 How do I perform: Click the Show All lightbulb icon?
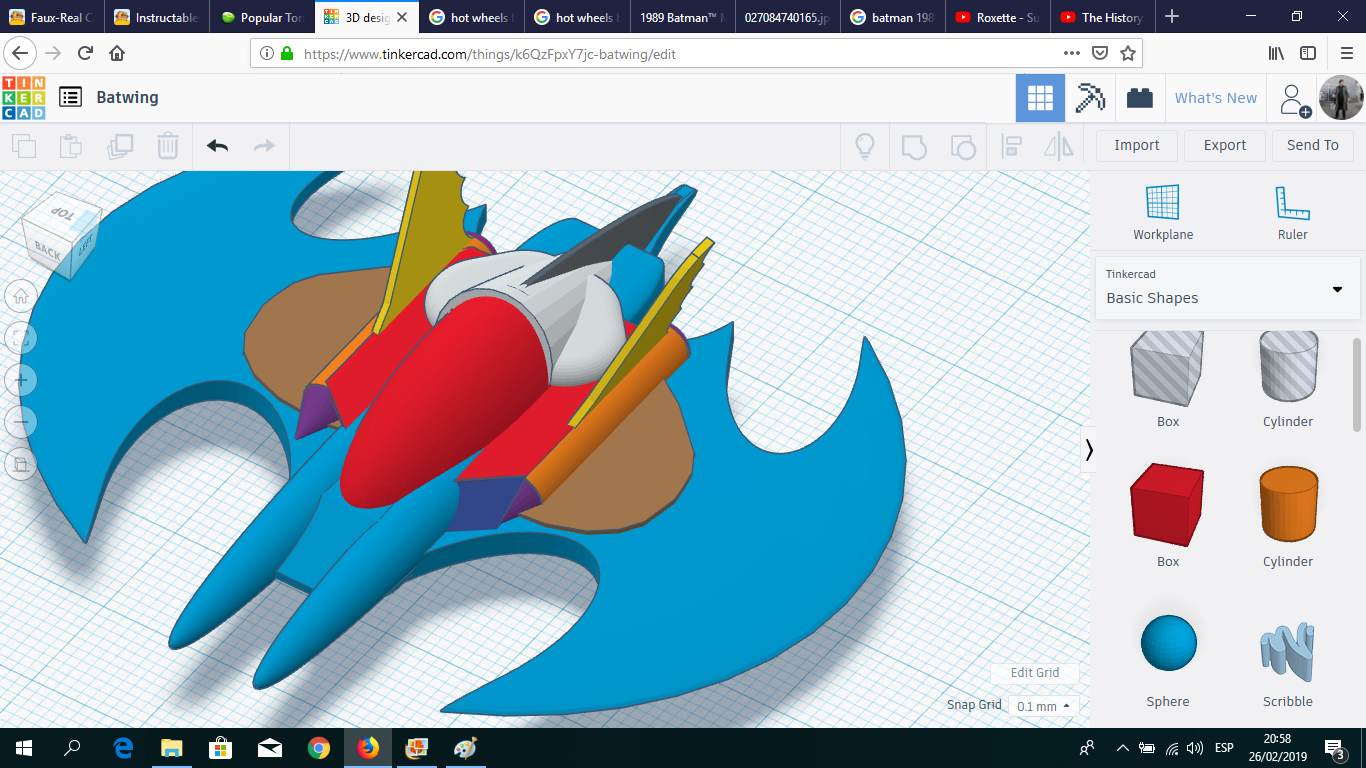tap(865, 146)
